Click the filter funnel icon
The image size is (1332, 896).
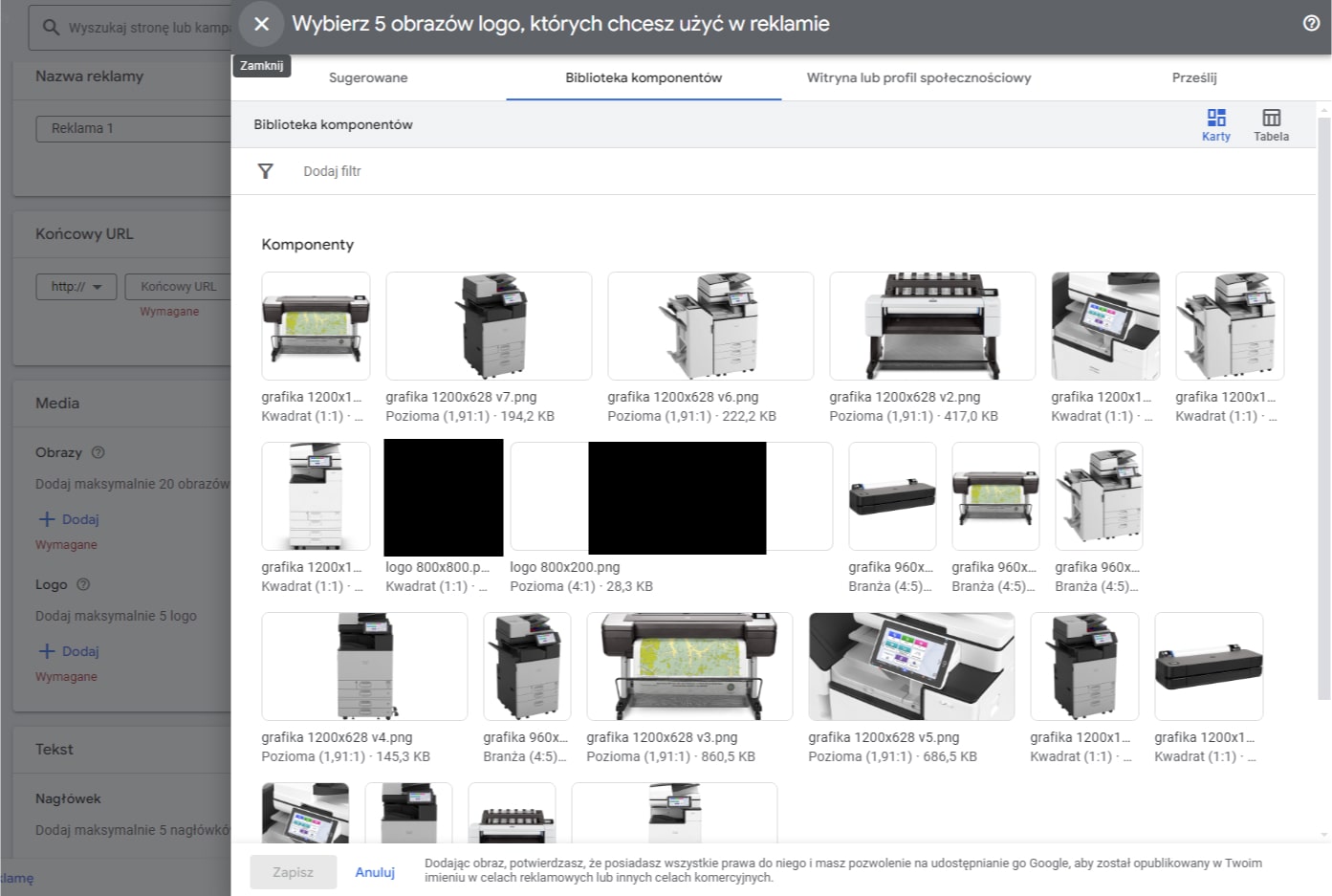(266, 171)
